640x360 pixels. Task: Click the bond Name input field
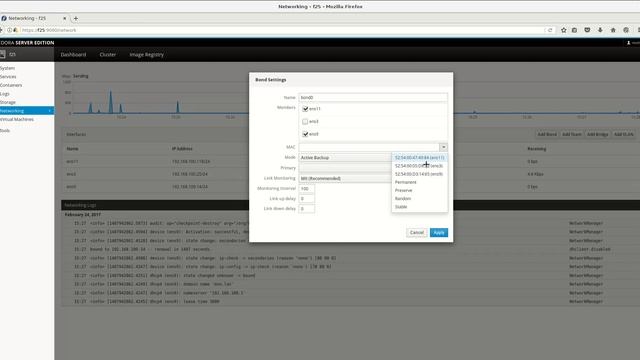click(x=373, y=98)
